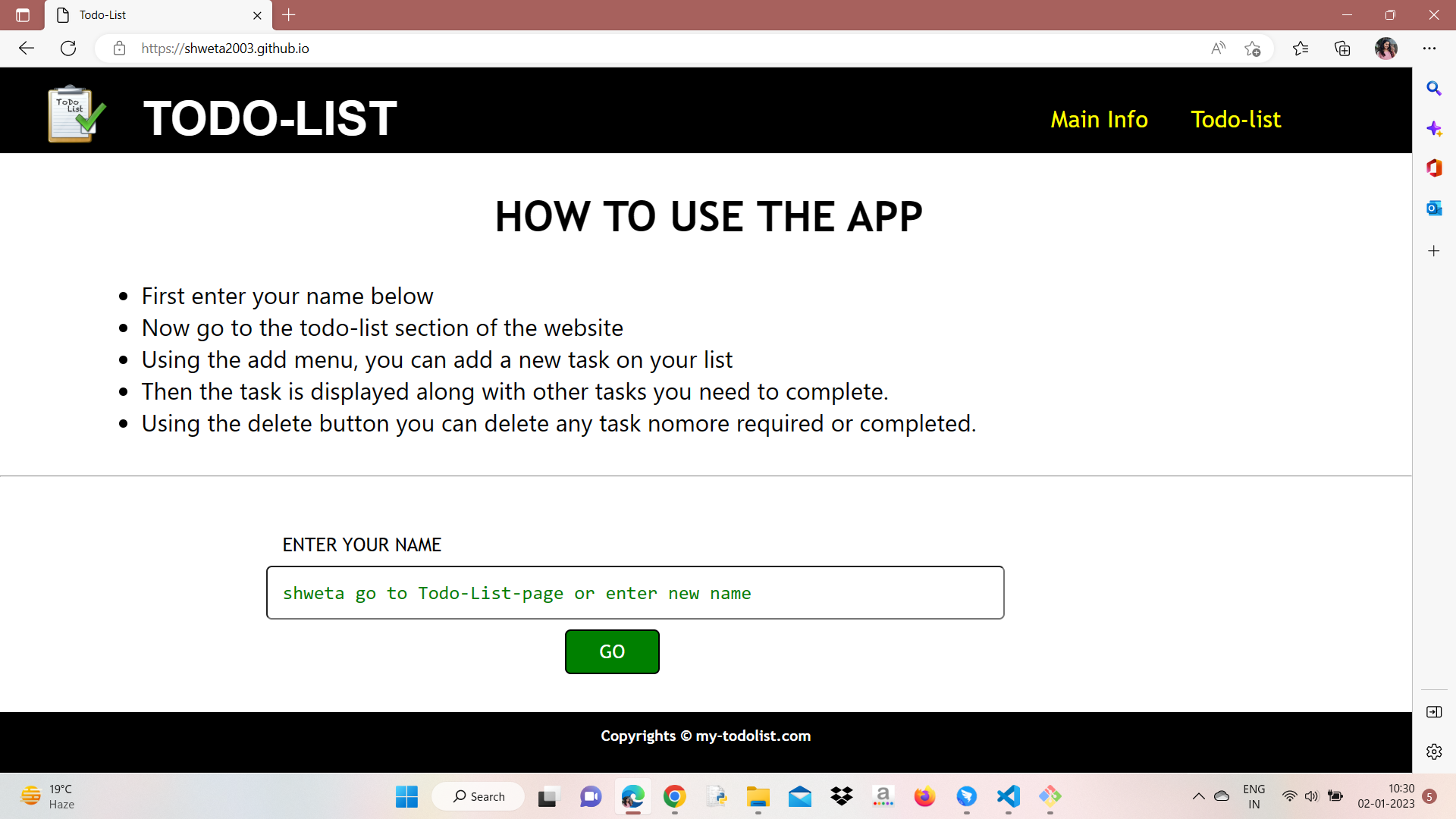Refresh the page with reload icon
Image resolution: width=1456 pixels, height=819 pixels.
tap(68, 49)
